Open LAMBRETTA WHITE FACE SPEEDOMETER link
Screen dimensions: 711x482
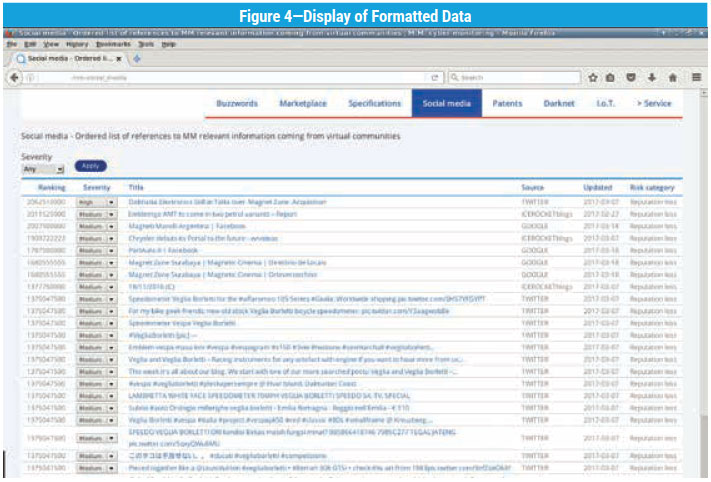(x=269, y=395)
